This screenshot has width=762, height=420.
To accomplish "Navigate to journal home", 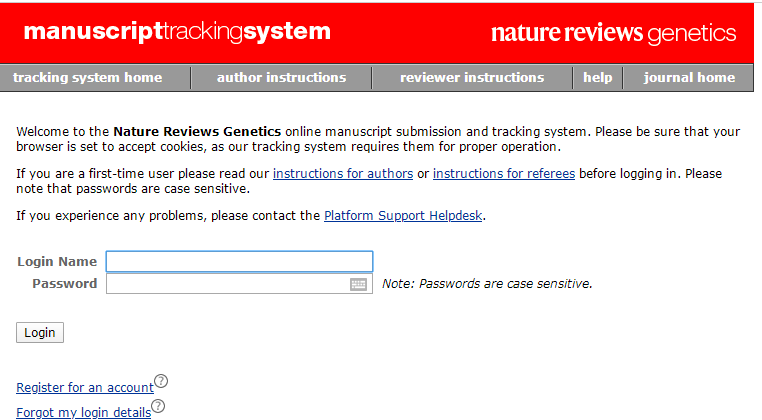I will tap(689, 78).
